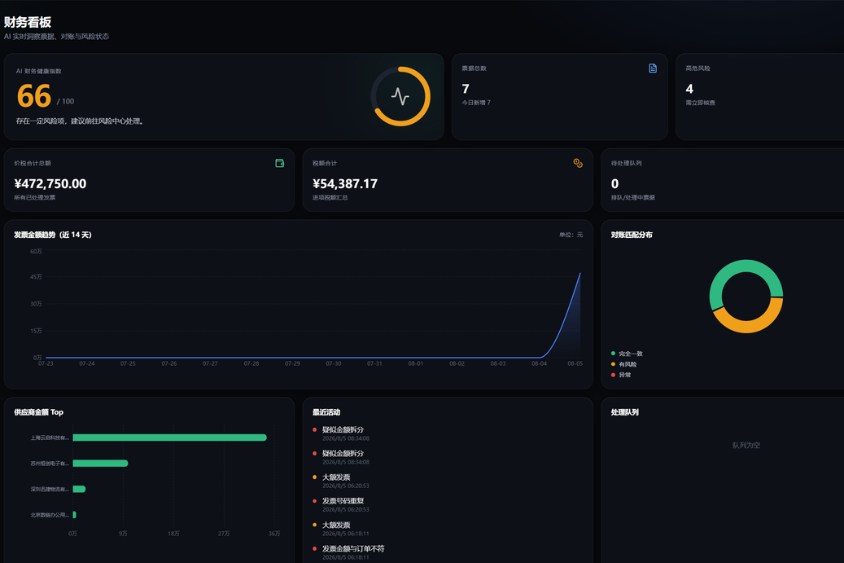This screenshot has height=563, width=844.
Task: Click the heartbeat pulse icon in health gauge
Action: pyautogui.click(x=400, y=96)
